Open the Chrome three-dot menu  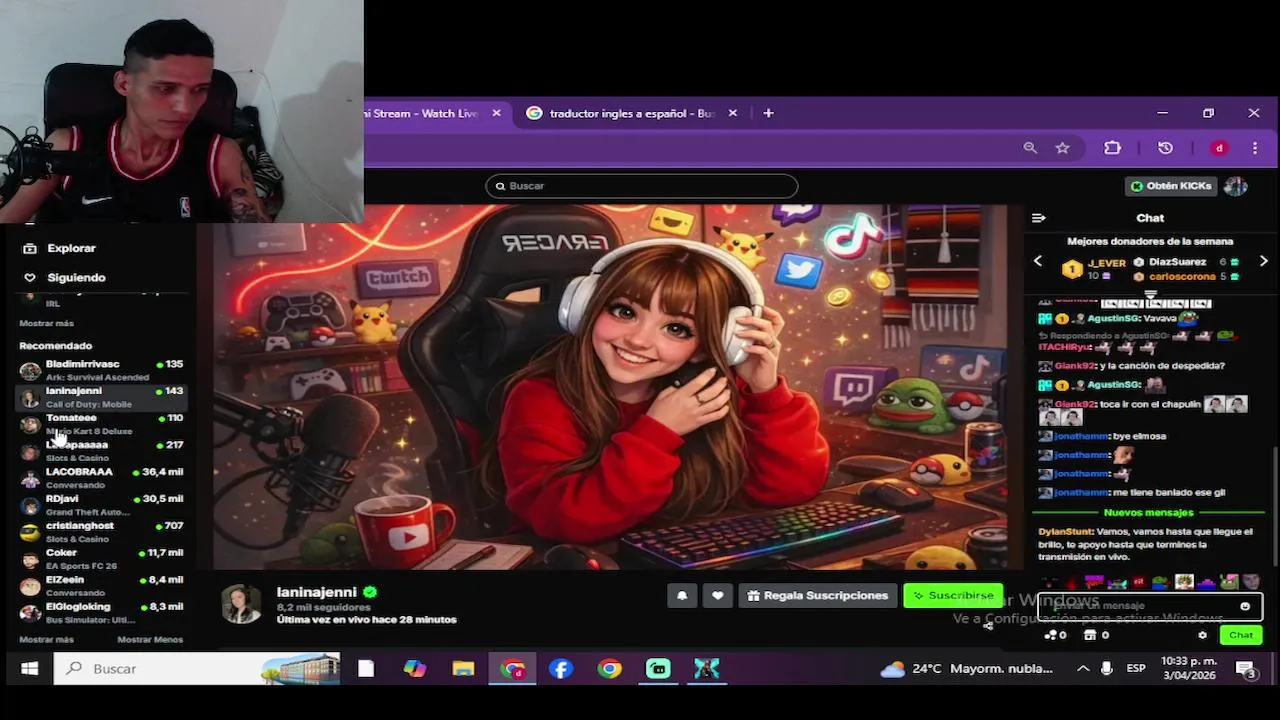1255,148
